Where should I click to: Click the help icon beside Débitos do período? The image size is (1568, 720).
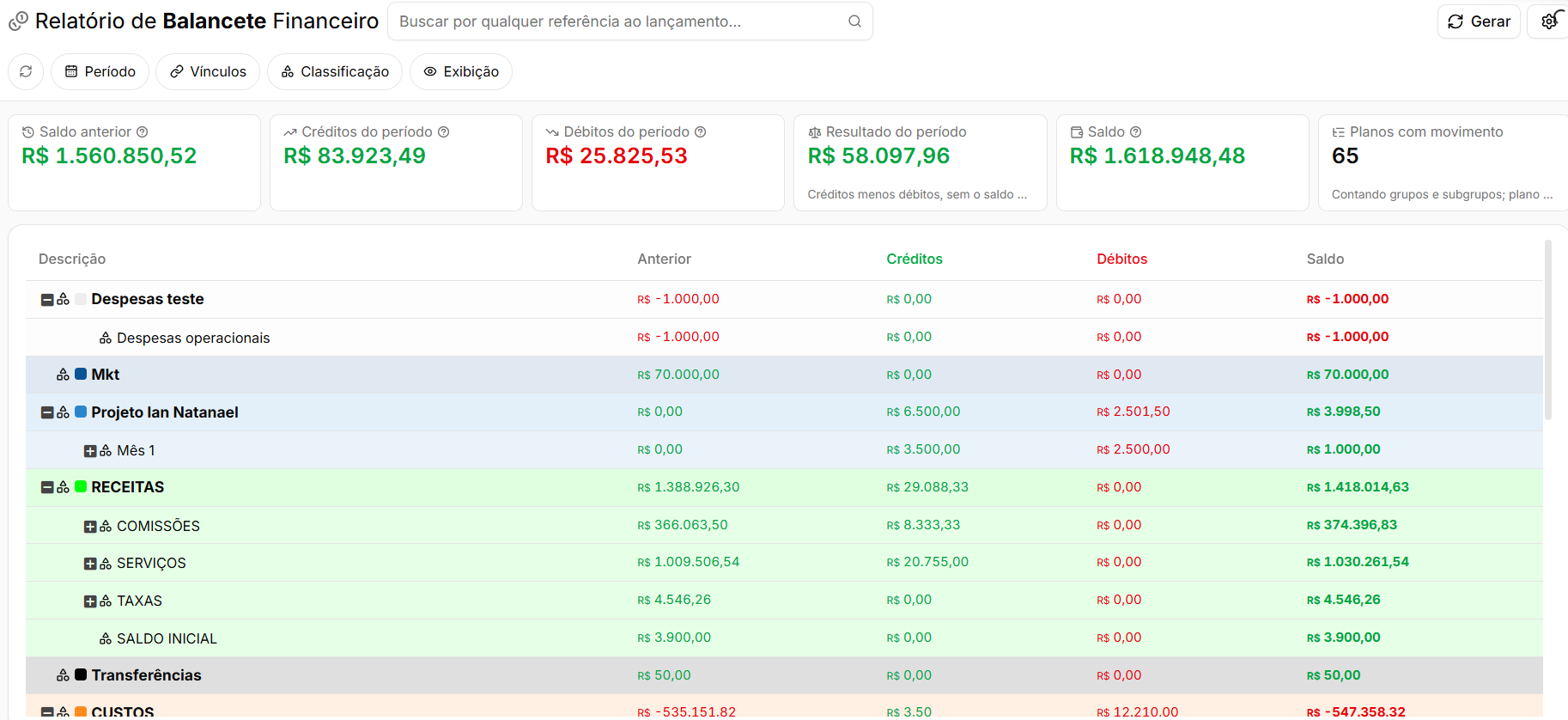(701, 131)
